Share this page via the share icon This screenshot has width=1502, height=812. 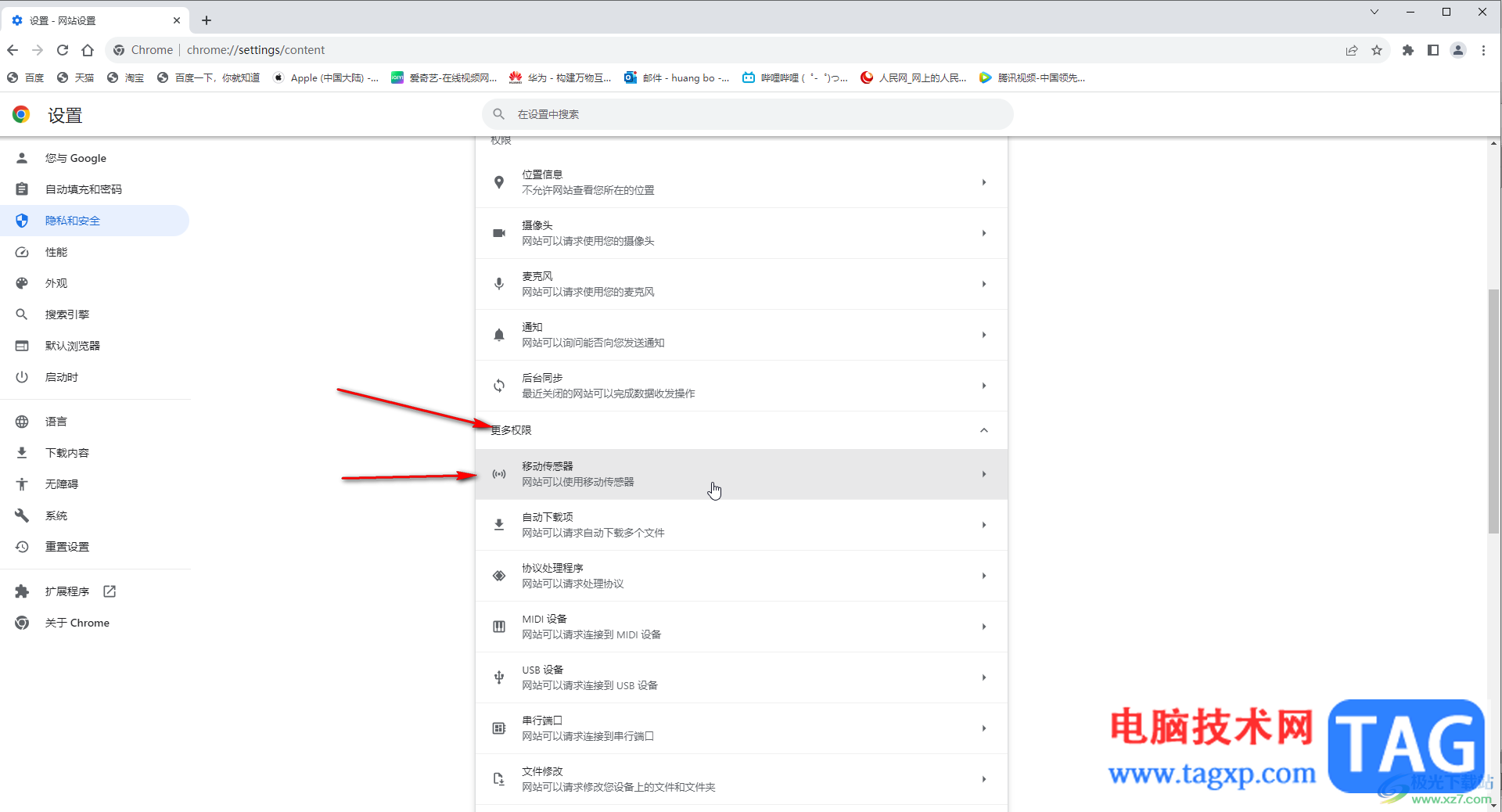coord(1352,50)
